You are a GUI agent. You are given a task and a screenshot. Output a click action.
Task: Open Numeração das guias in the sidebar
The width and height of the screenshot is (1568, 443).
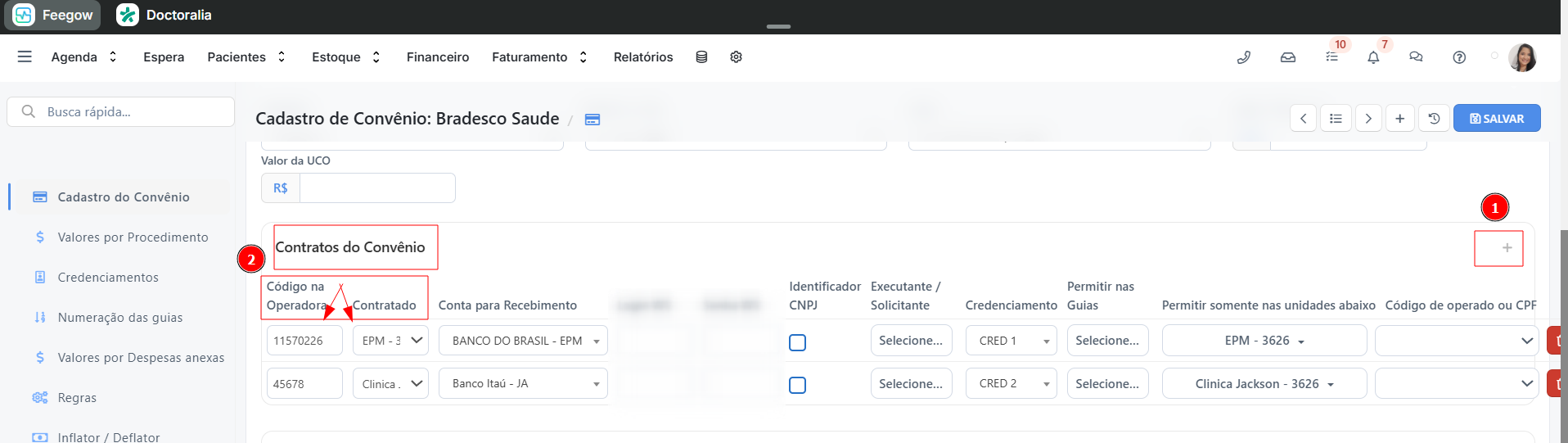[x=119, y=318]
